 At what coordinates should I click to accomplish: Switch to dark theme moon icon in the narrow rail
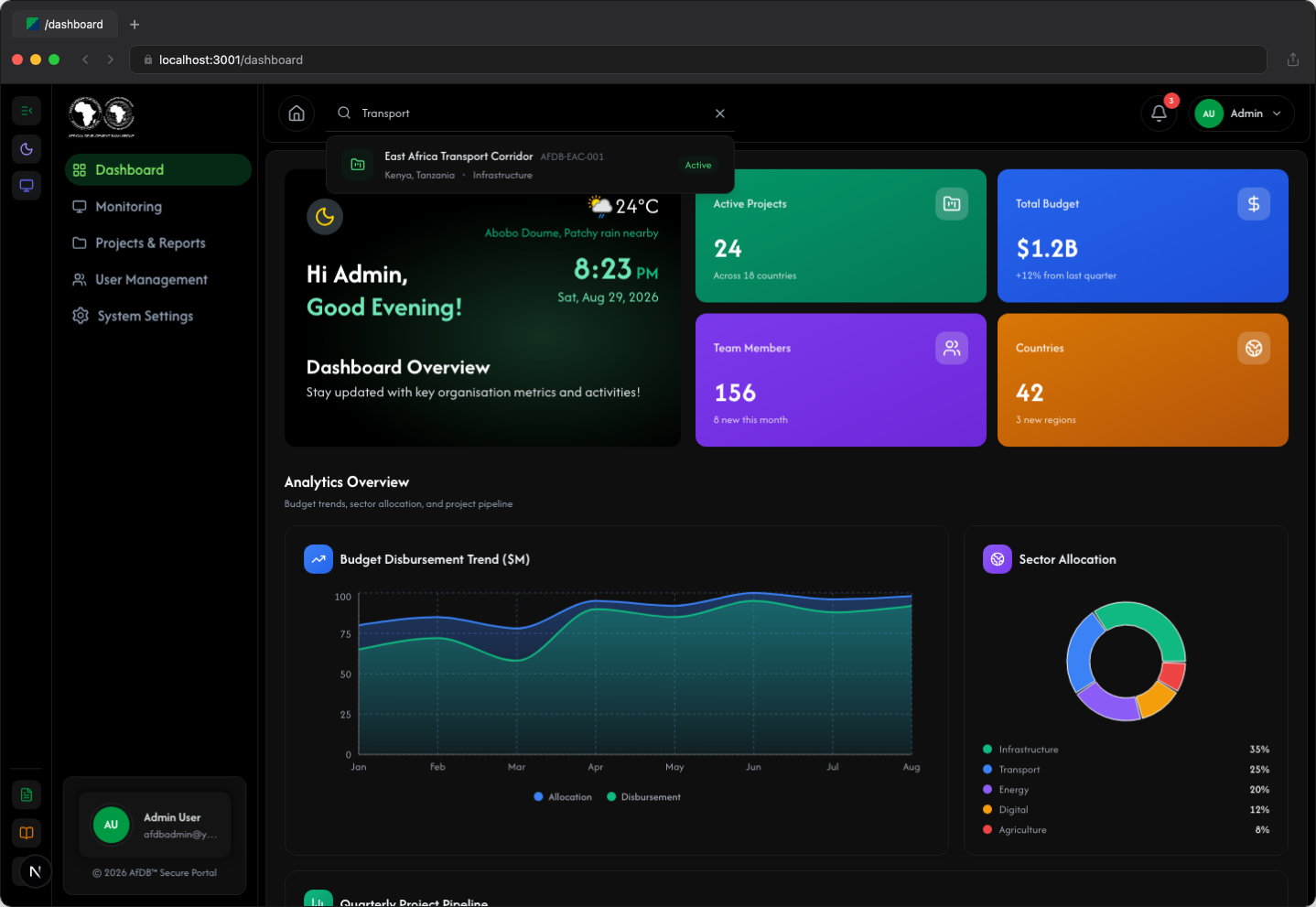pos(27,149)
